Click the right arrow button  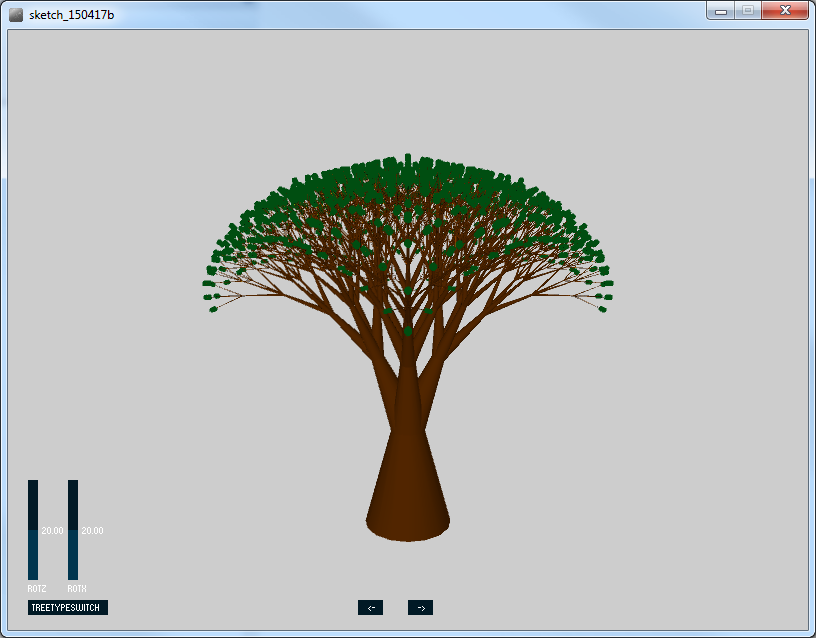pos(420,607)
